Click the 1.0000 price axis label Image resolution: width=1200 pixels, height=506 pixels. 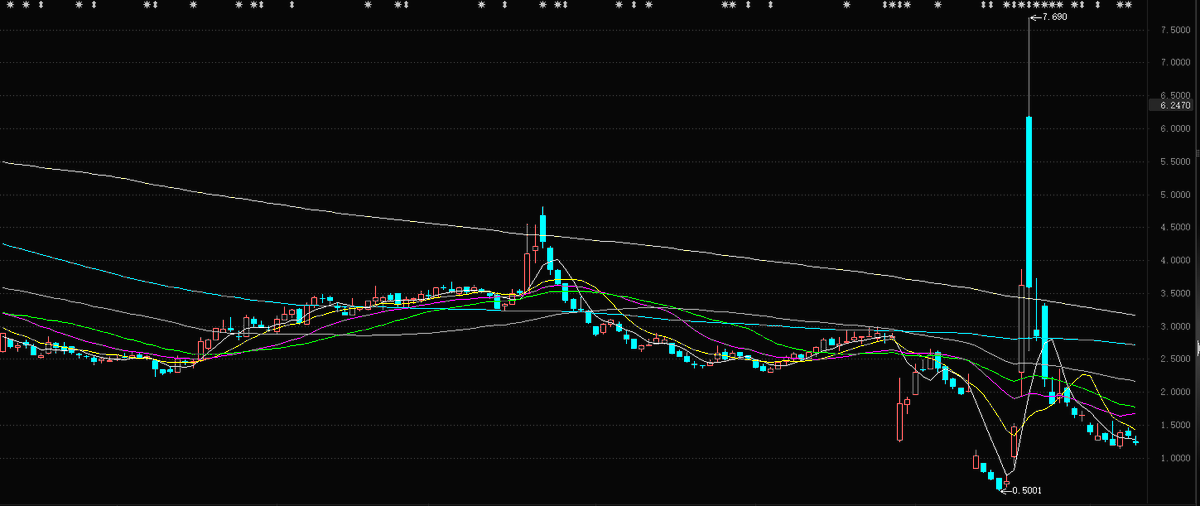pyautogui.click(x=1175, y=459)
